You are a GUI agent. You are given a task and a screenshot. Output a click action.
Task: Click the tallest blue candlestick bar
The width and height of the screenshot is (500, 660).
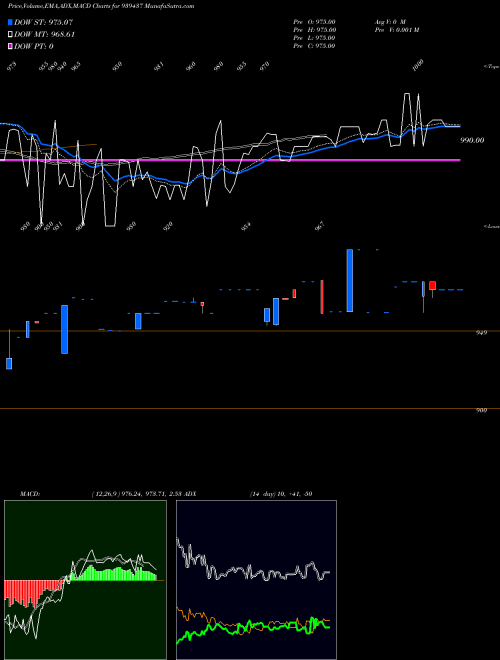pyautogui.click(x=349, y=280)
